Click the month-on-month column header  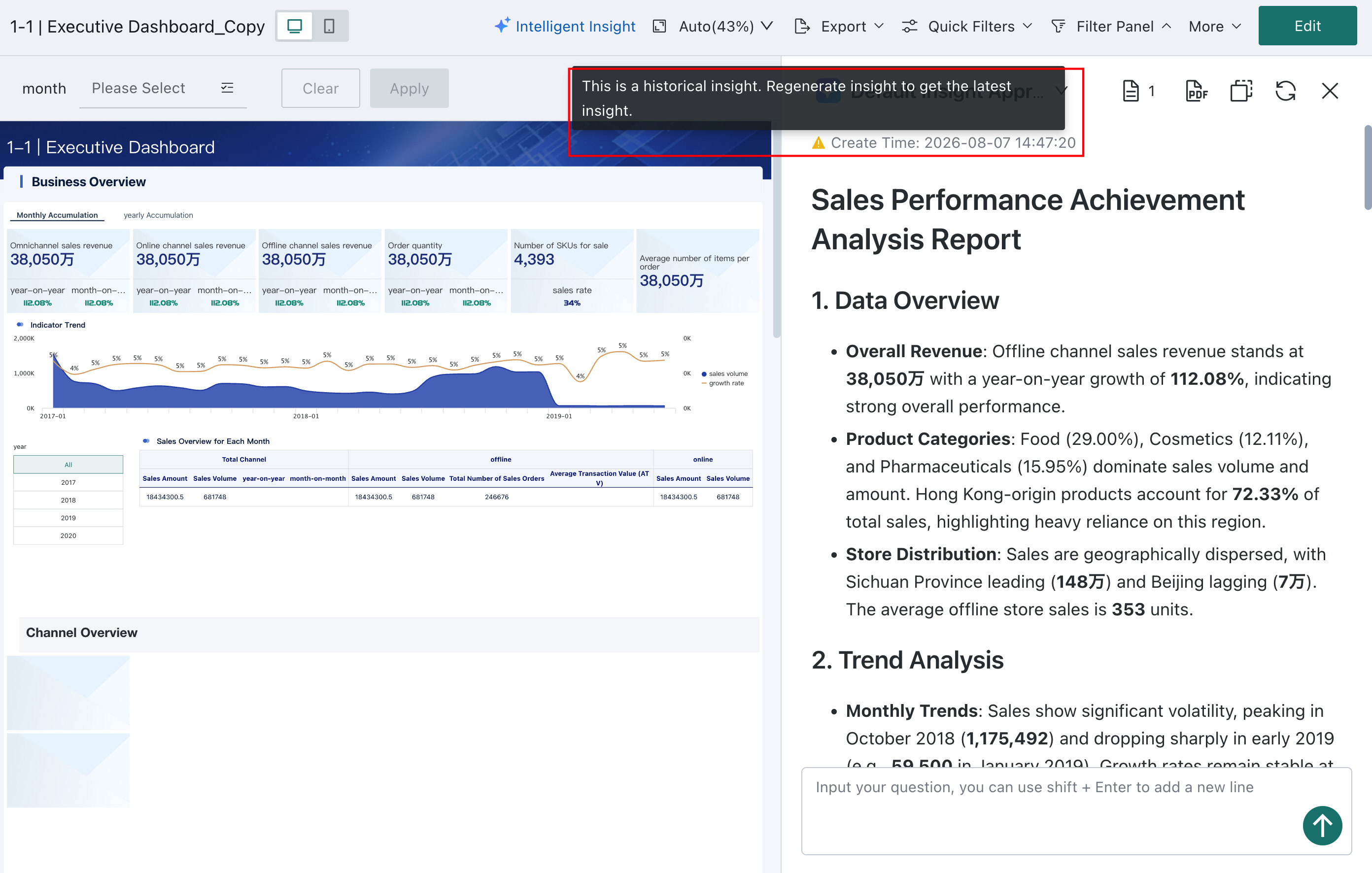(317, 478)
